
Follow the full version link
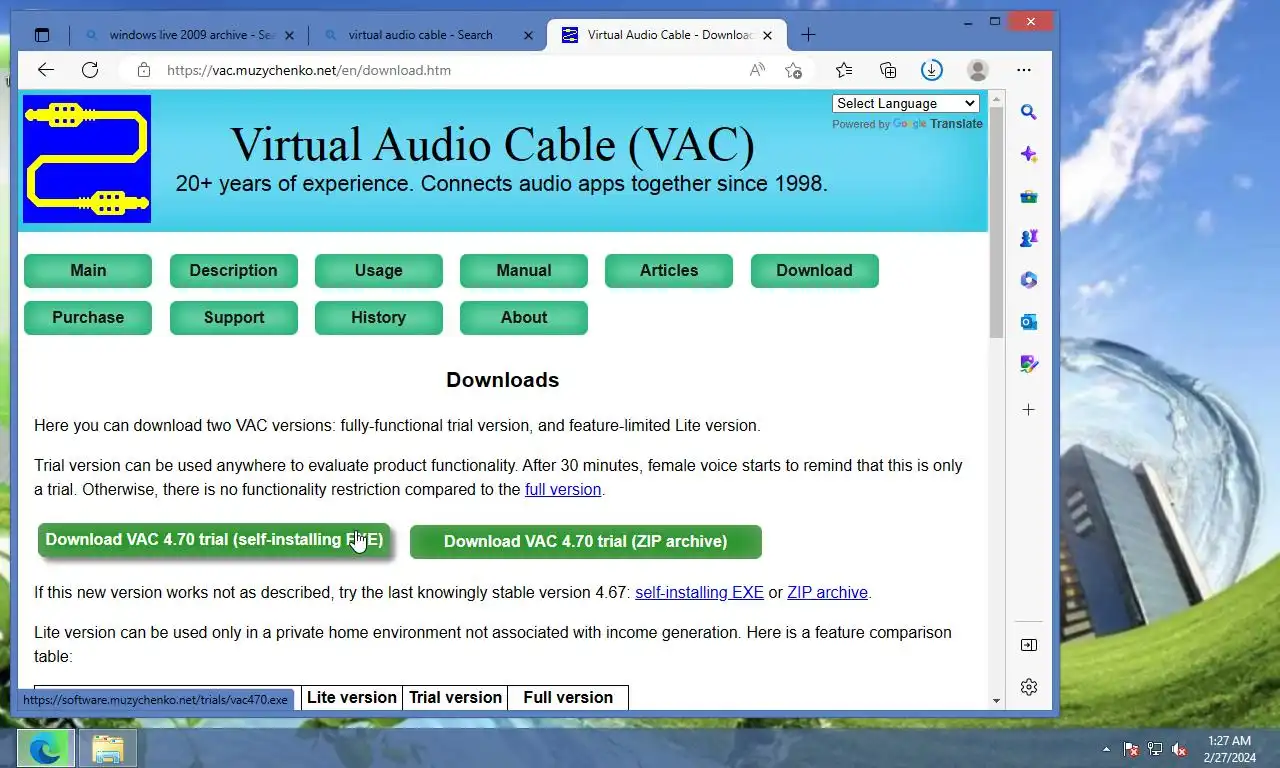pyautogui.click(x=563, y=489)
